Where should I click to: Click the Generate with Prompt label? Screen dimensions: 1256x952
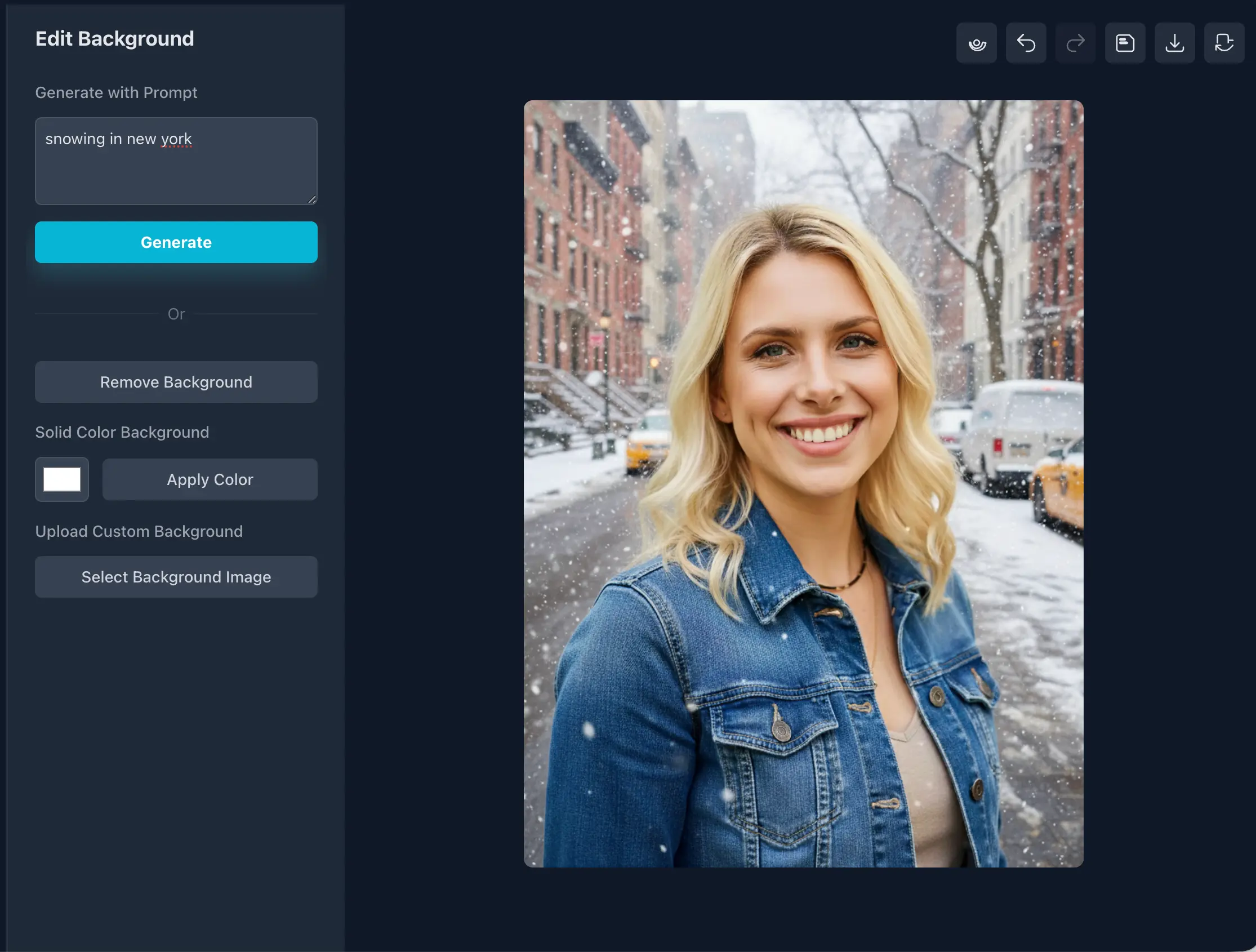(116, 92)
